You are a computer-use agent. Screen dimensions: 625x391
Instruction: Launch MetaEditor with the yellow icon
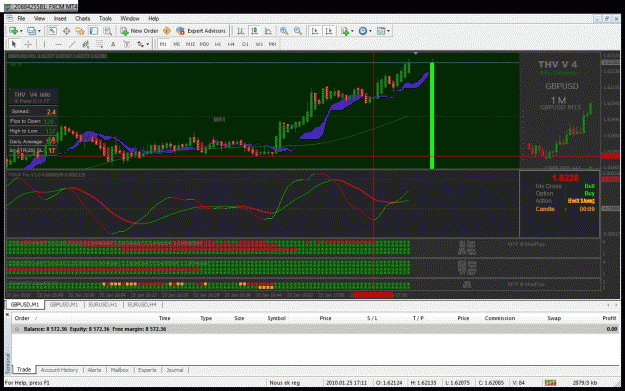pyautogui.click(x=167, y=31)
